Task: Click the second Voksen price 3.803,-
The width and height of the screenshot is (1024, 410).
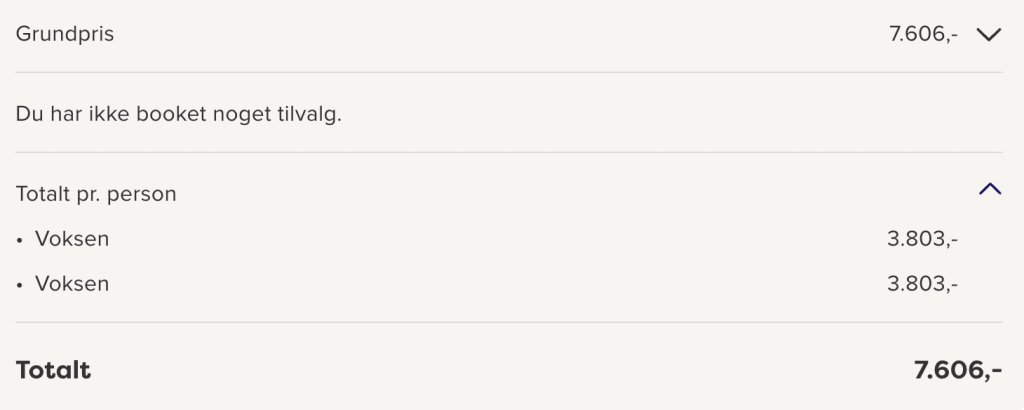Action: tap(922, 284)
